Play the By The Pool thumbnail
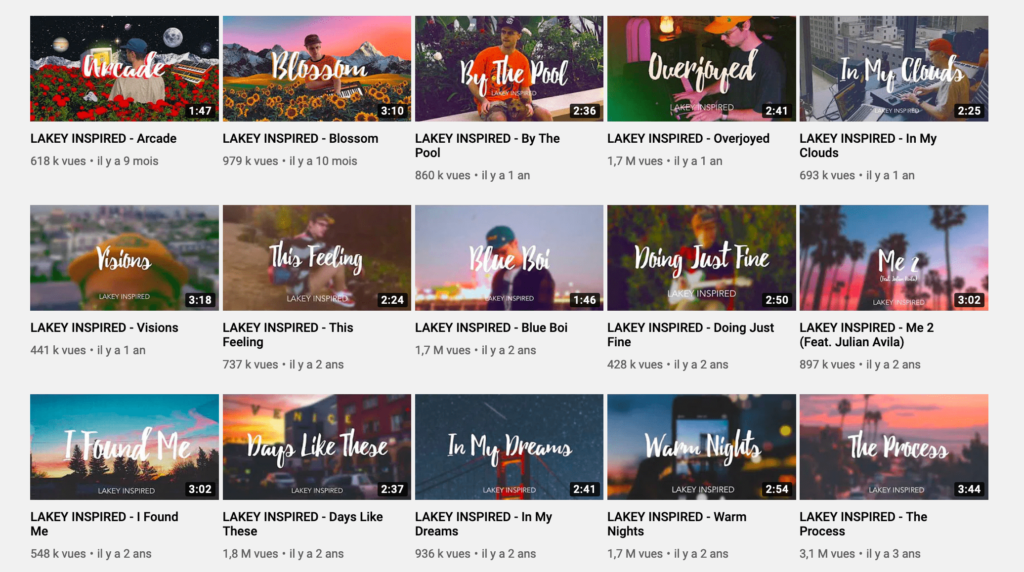This screenshot has width=1024, height=572. (x=509, y=69)
